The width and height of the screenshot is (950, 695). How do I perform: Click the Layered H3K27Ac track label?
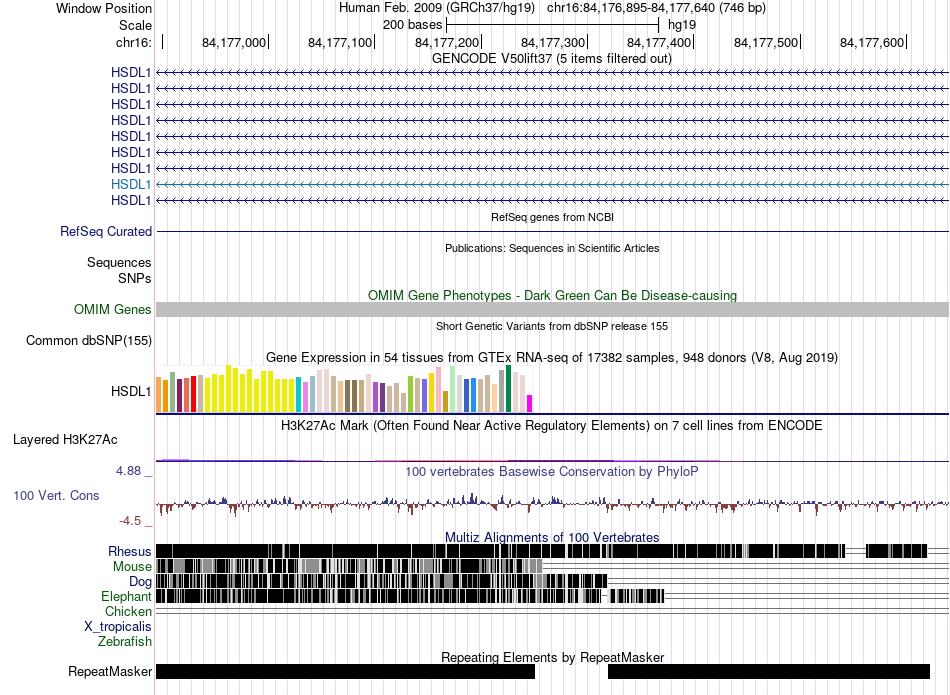point(65,440)
